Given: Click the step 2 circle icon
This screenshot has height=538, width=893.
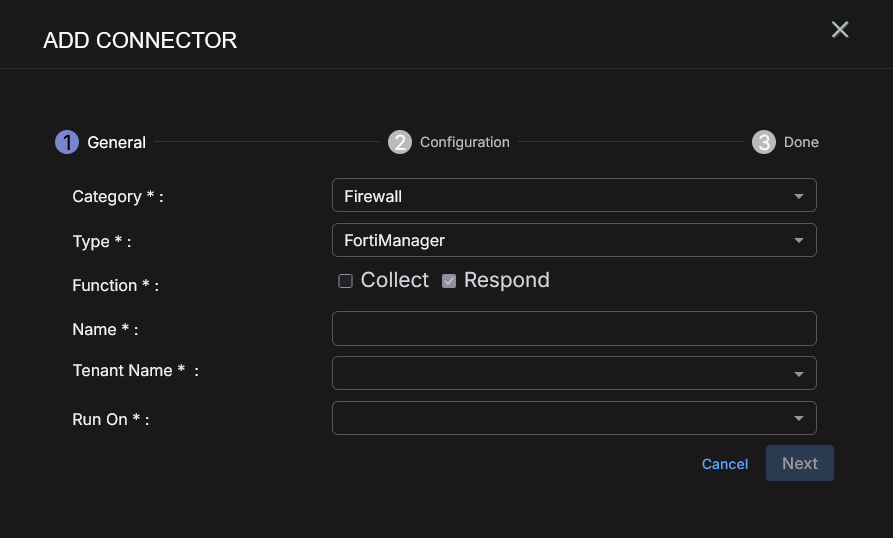Looking at the screenshot, I should pos(400,142).
